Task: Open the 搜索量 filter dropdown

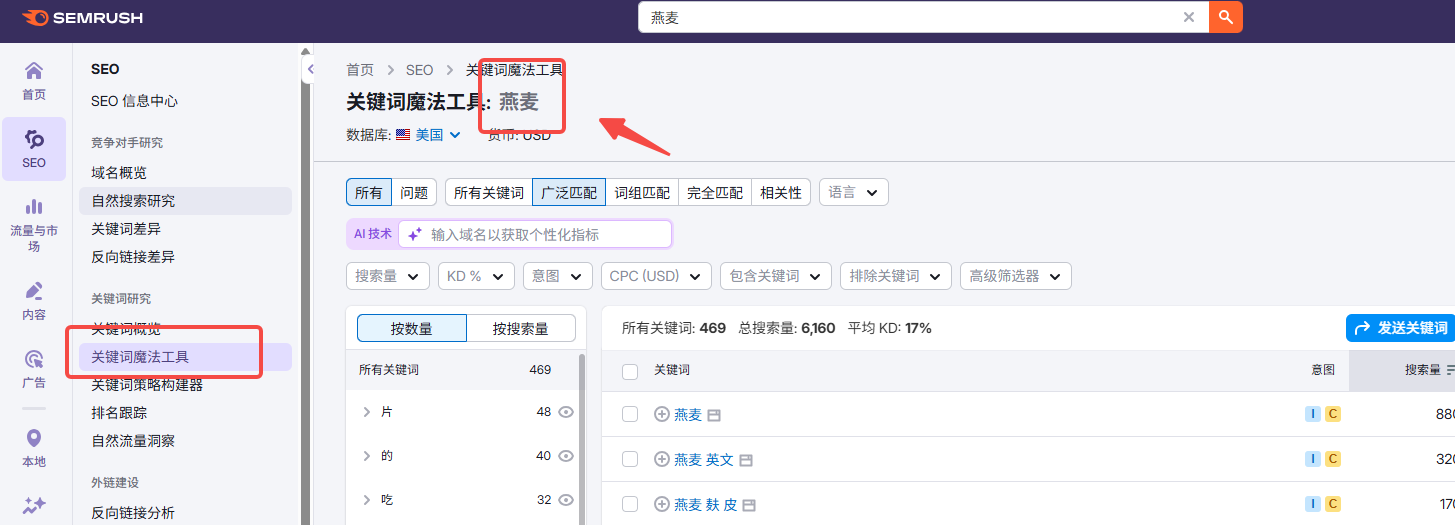Action: (x=388, y=276)
